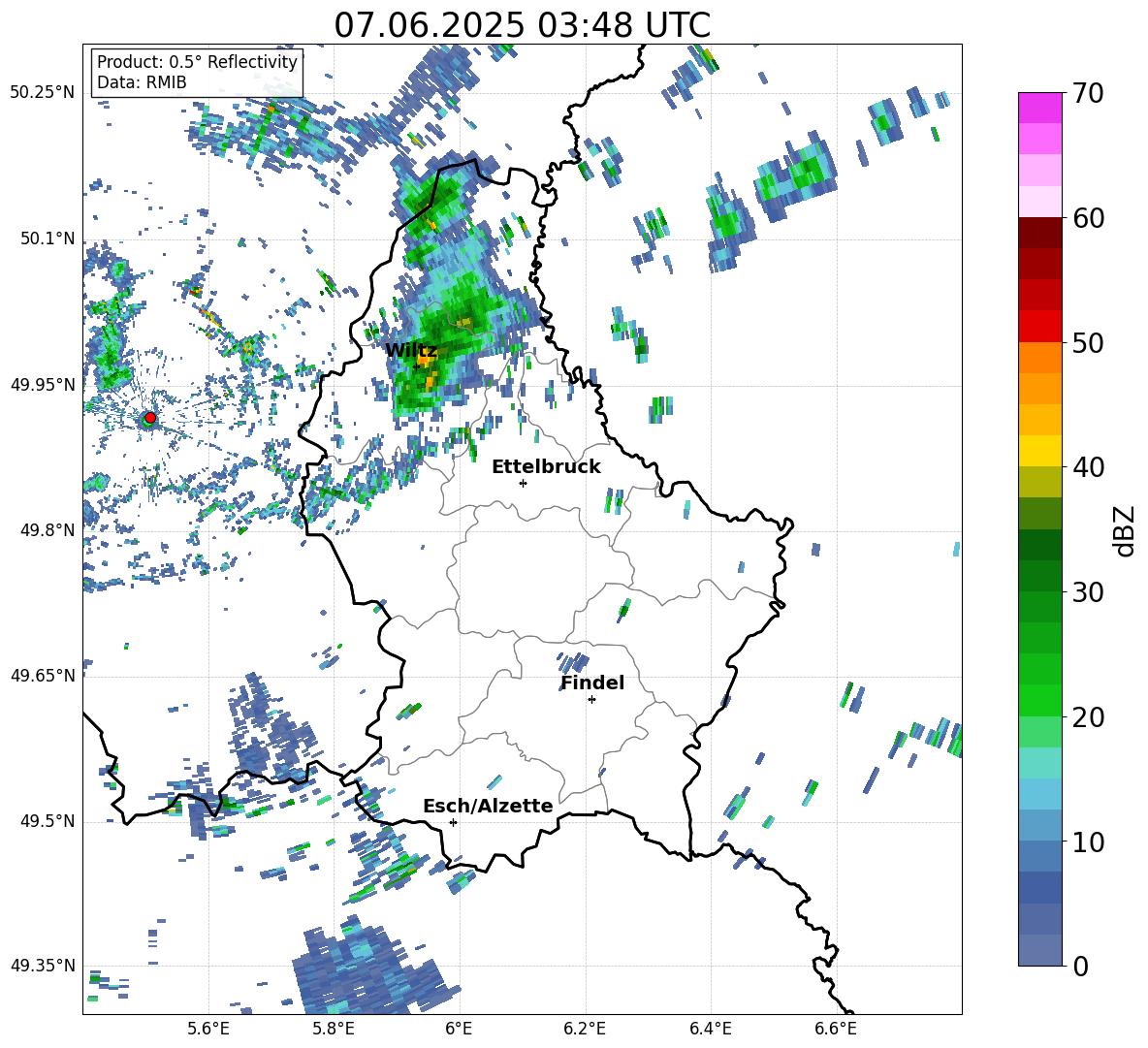
Task: Click the 49.5°N latitude label
Action: 47,821
